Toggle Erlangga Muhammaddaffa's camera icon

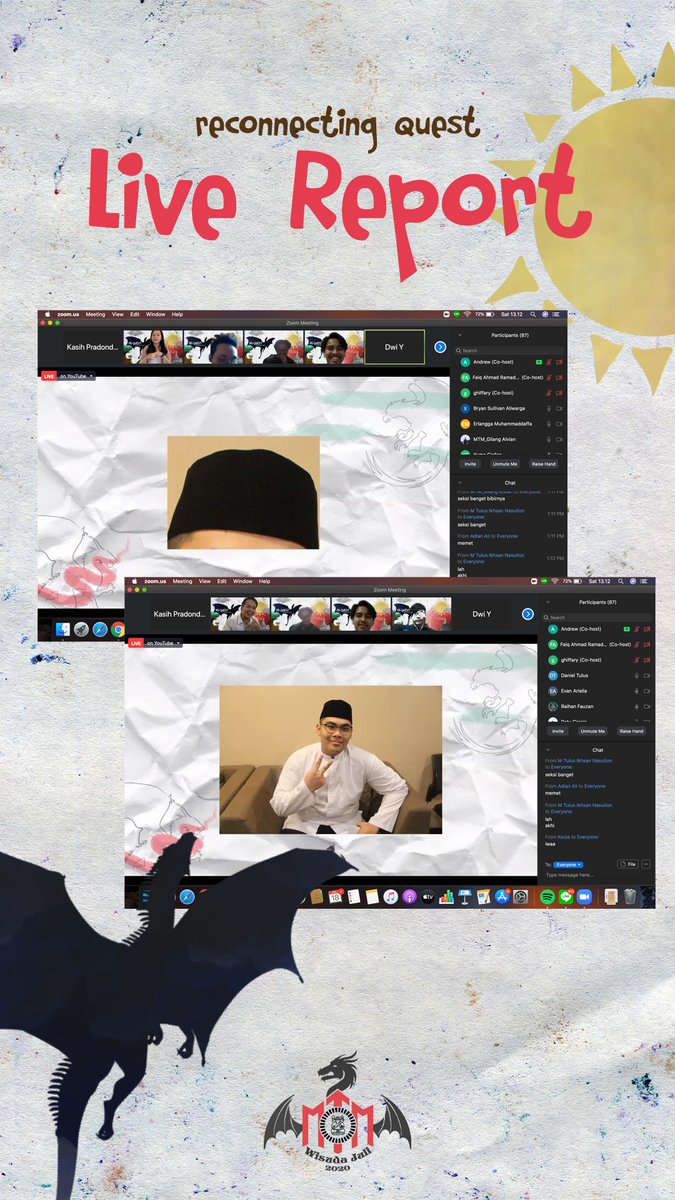coord(559,424)
